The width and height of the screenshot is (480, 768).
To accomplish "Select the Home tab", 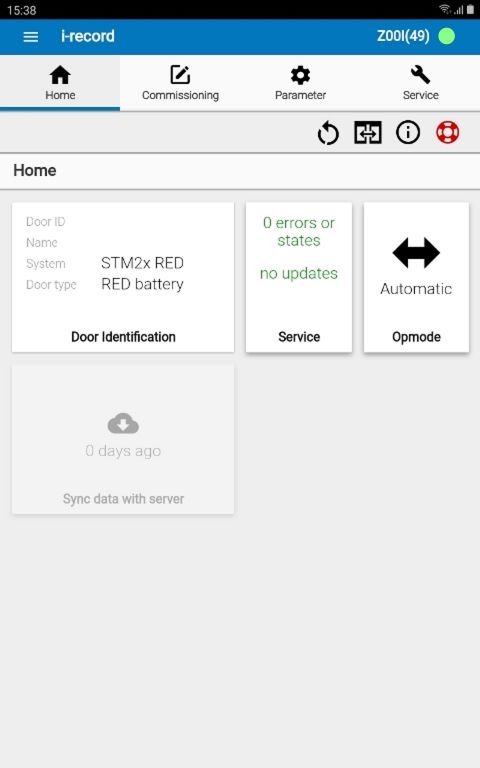I will click(x=60, y=83).
